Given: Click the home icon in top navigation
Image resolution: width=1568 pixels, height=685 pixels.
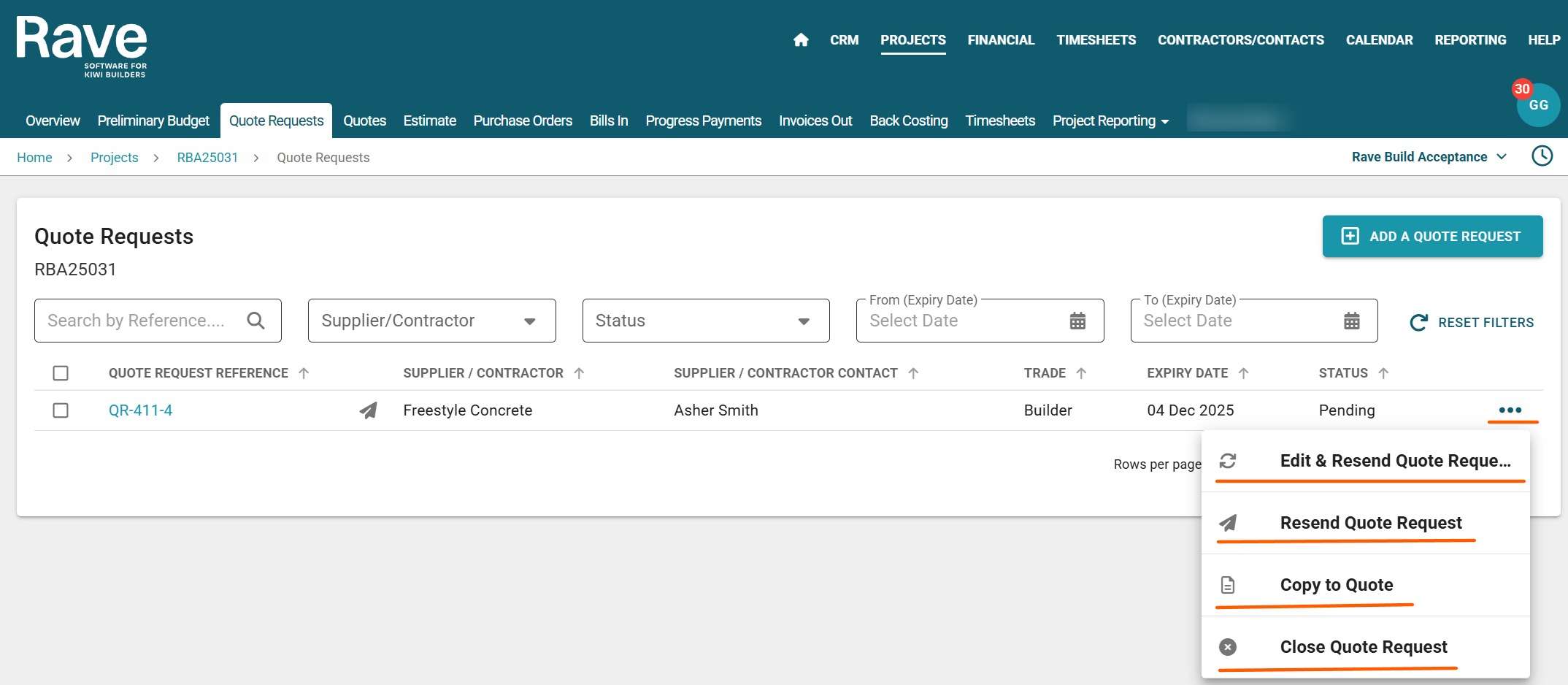Looking at the screenshot, I should (801, 40).
